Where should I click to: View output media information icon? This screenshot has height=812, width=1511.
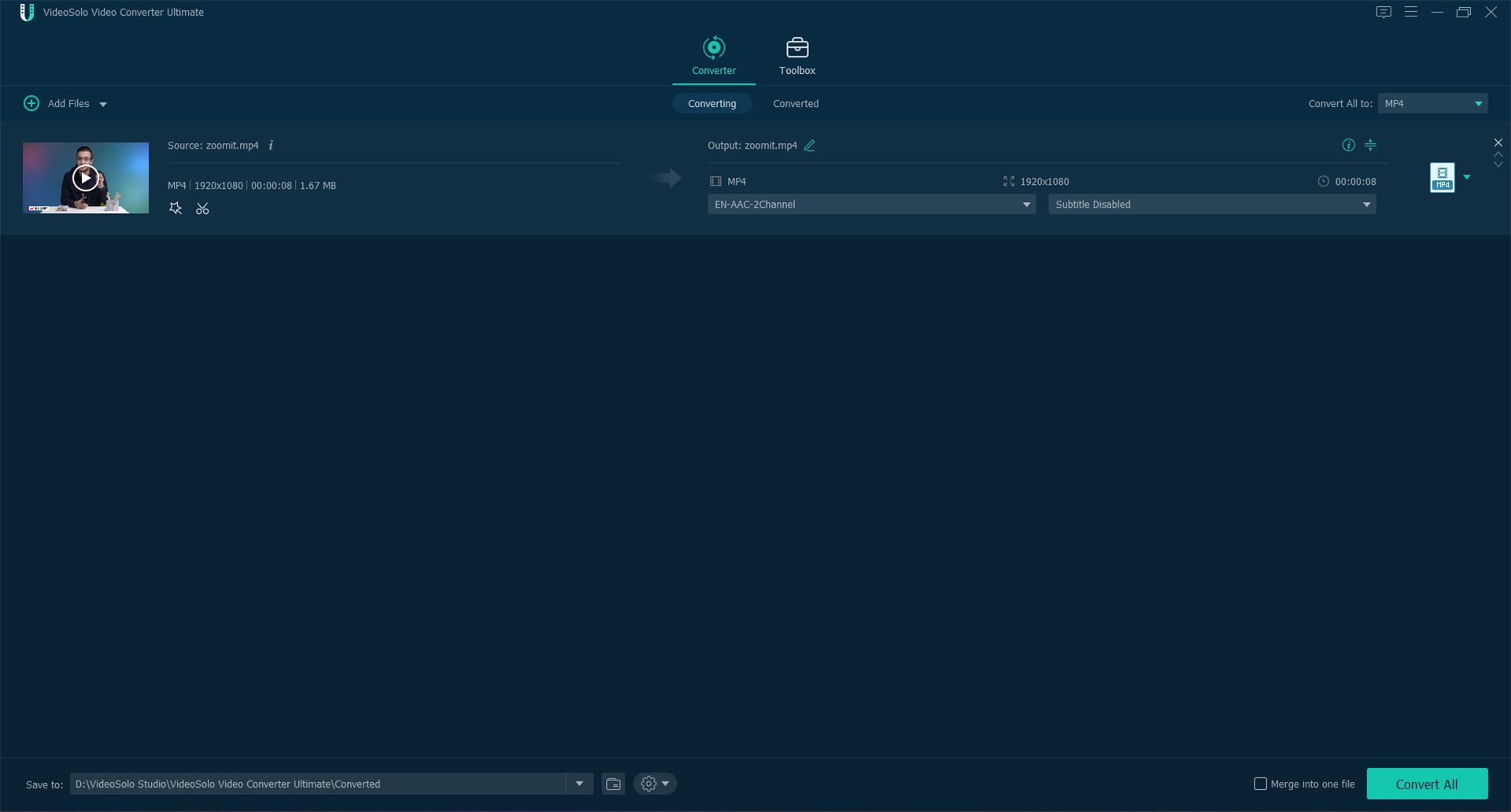[1348, 146]
